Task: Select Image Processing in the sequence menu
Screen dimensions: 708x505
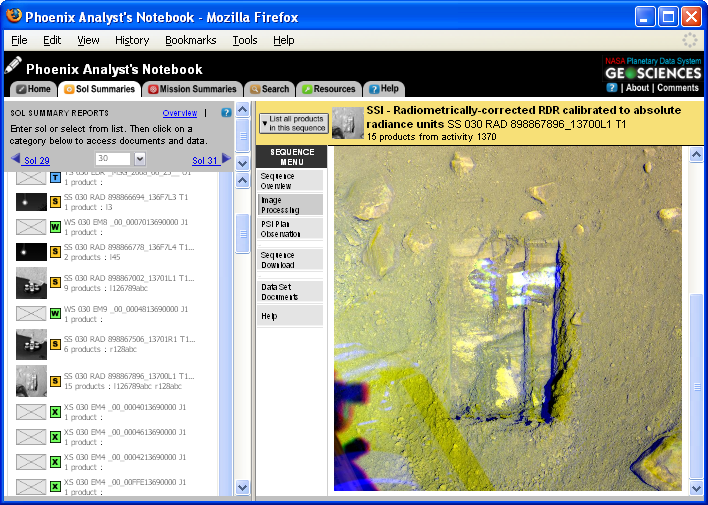Action: pos(290,205)
